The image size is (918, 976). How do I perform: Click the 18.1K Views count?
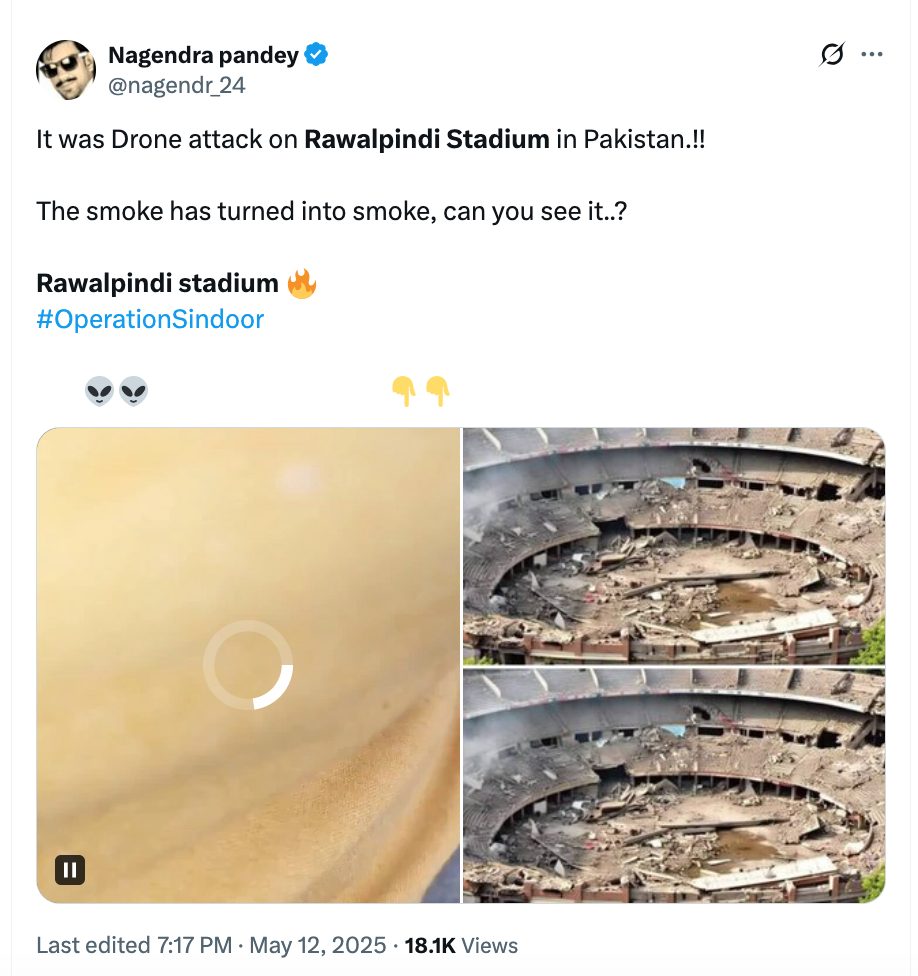(461, 946)
